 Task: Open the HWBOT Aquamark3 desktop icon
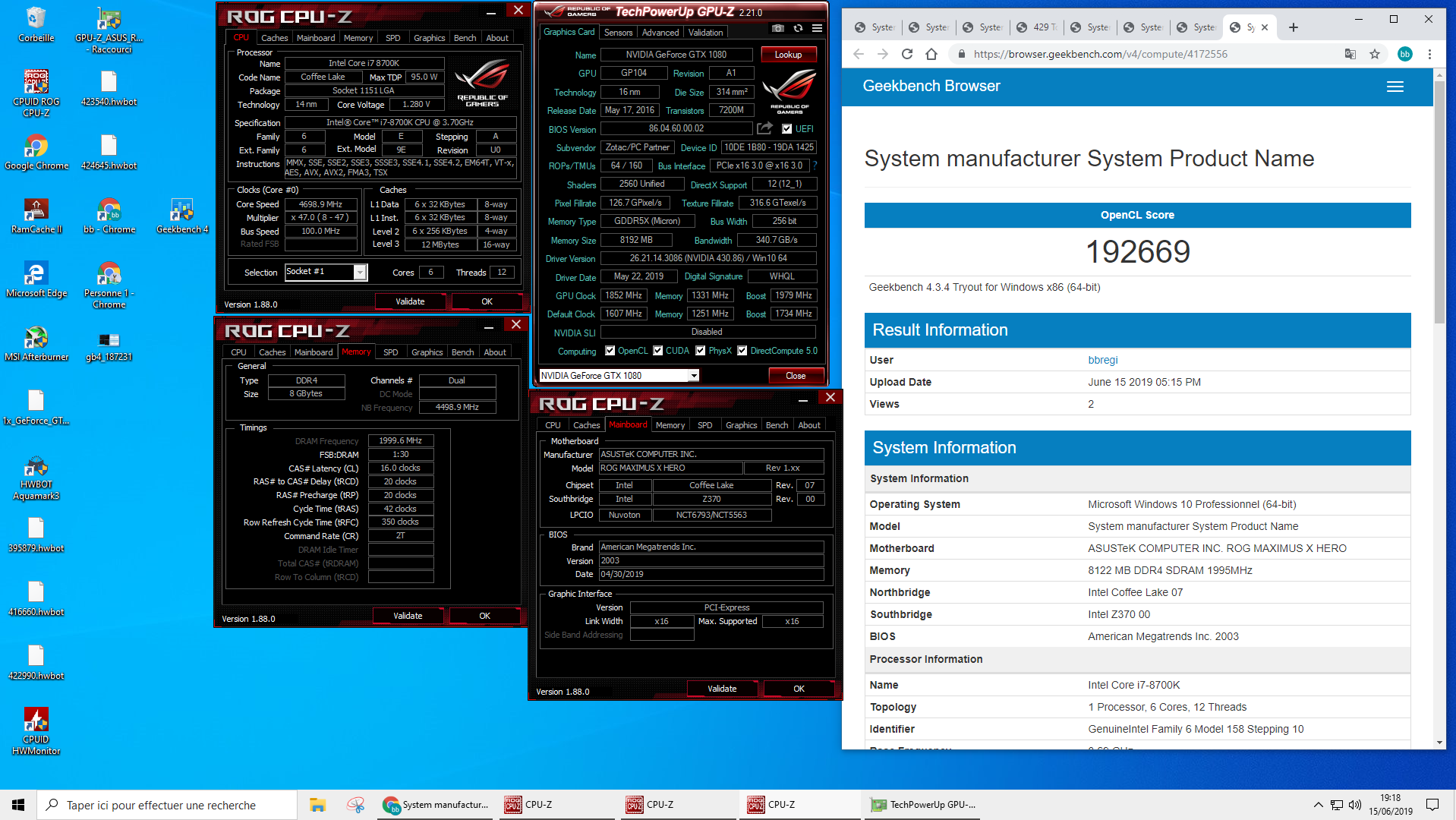click(x=36, y=478)
